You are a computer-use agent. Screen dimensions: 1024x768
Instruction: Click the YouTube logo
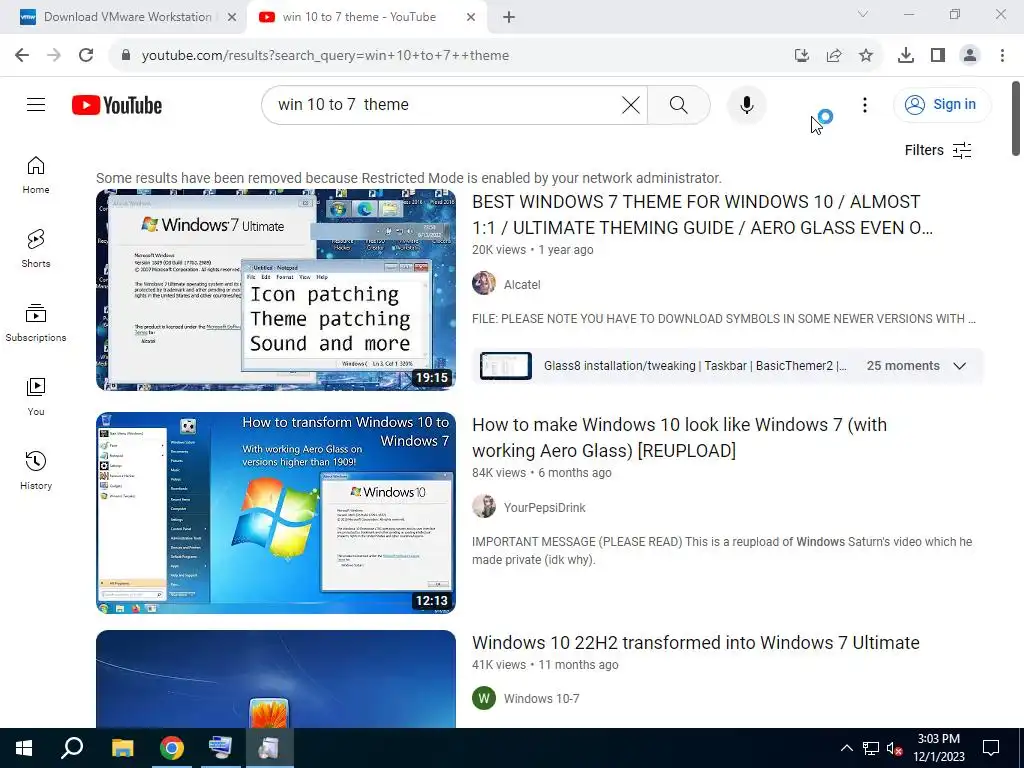(117, 105)
